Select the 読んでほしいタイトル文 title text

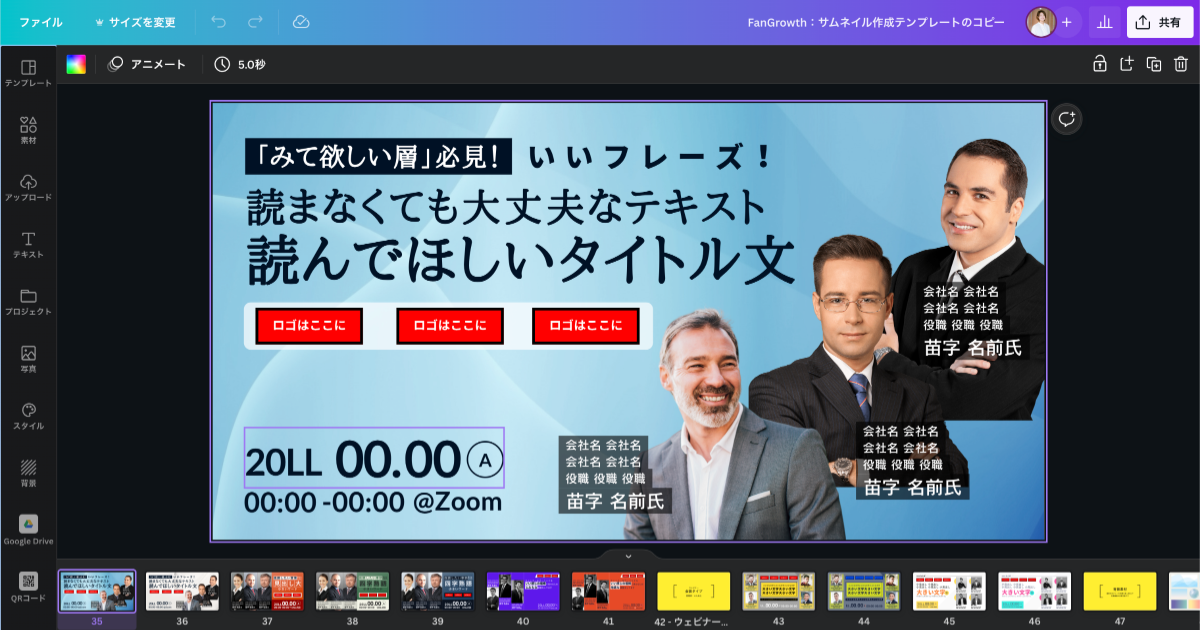521,261
